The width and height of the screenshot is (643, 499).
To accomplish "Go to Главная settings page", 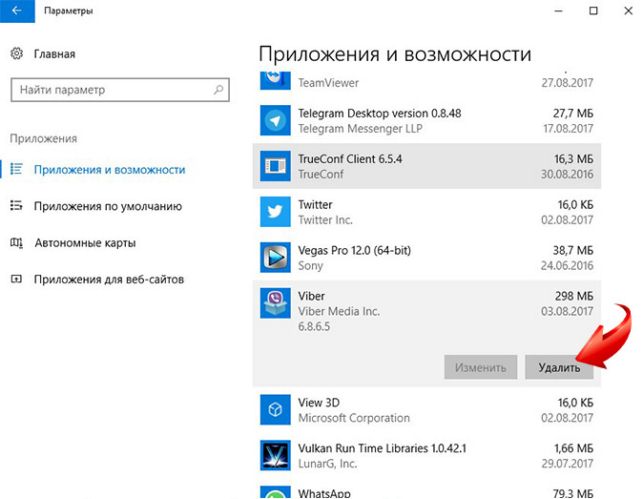I will coord(55,54).
